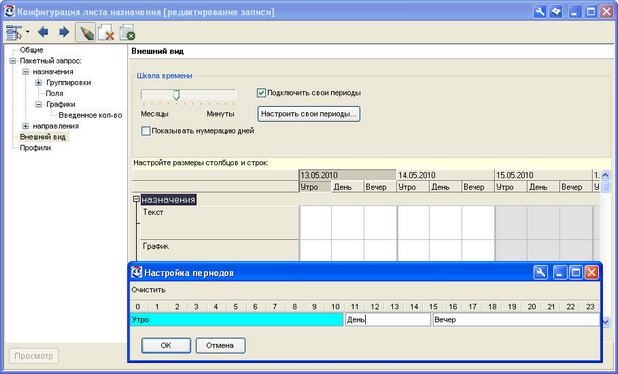Click the День period input field
This screenshot has width=618, height=374.
point(388,320)
